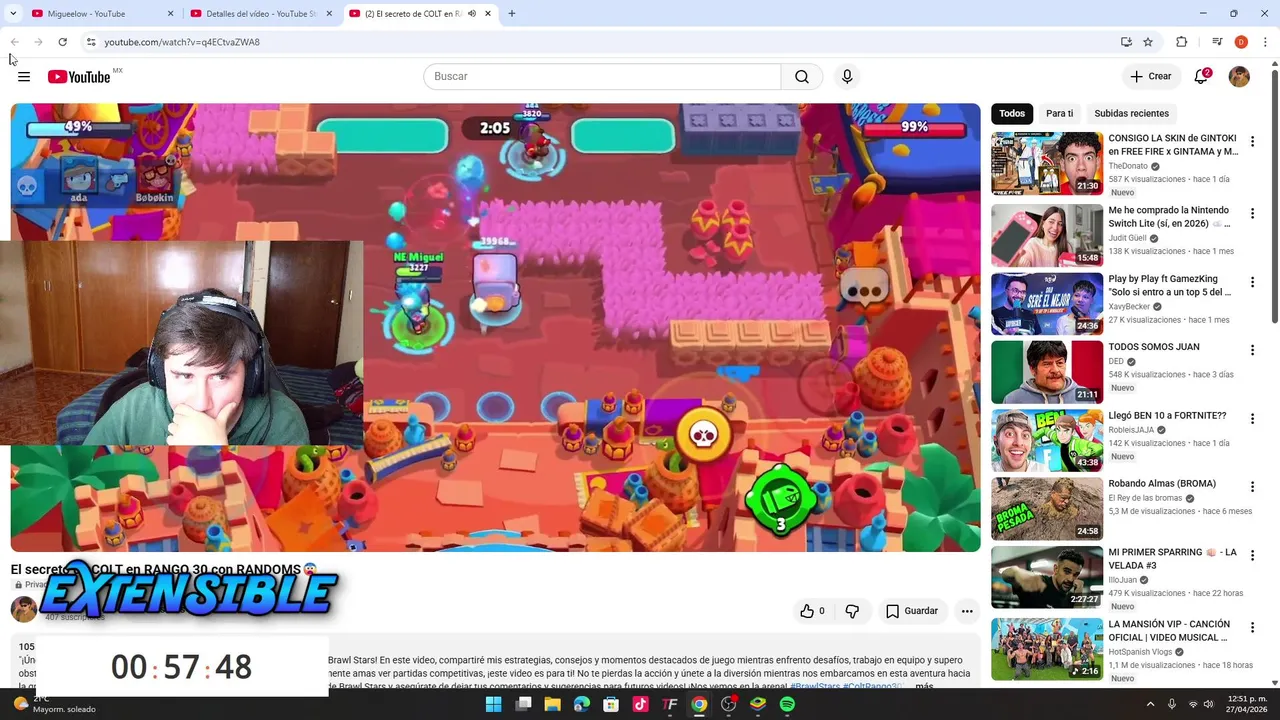The height and width of the screenshot is (720, 1280).
Task: Start voice search with microphone
Action: pos(847,77)
